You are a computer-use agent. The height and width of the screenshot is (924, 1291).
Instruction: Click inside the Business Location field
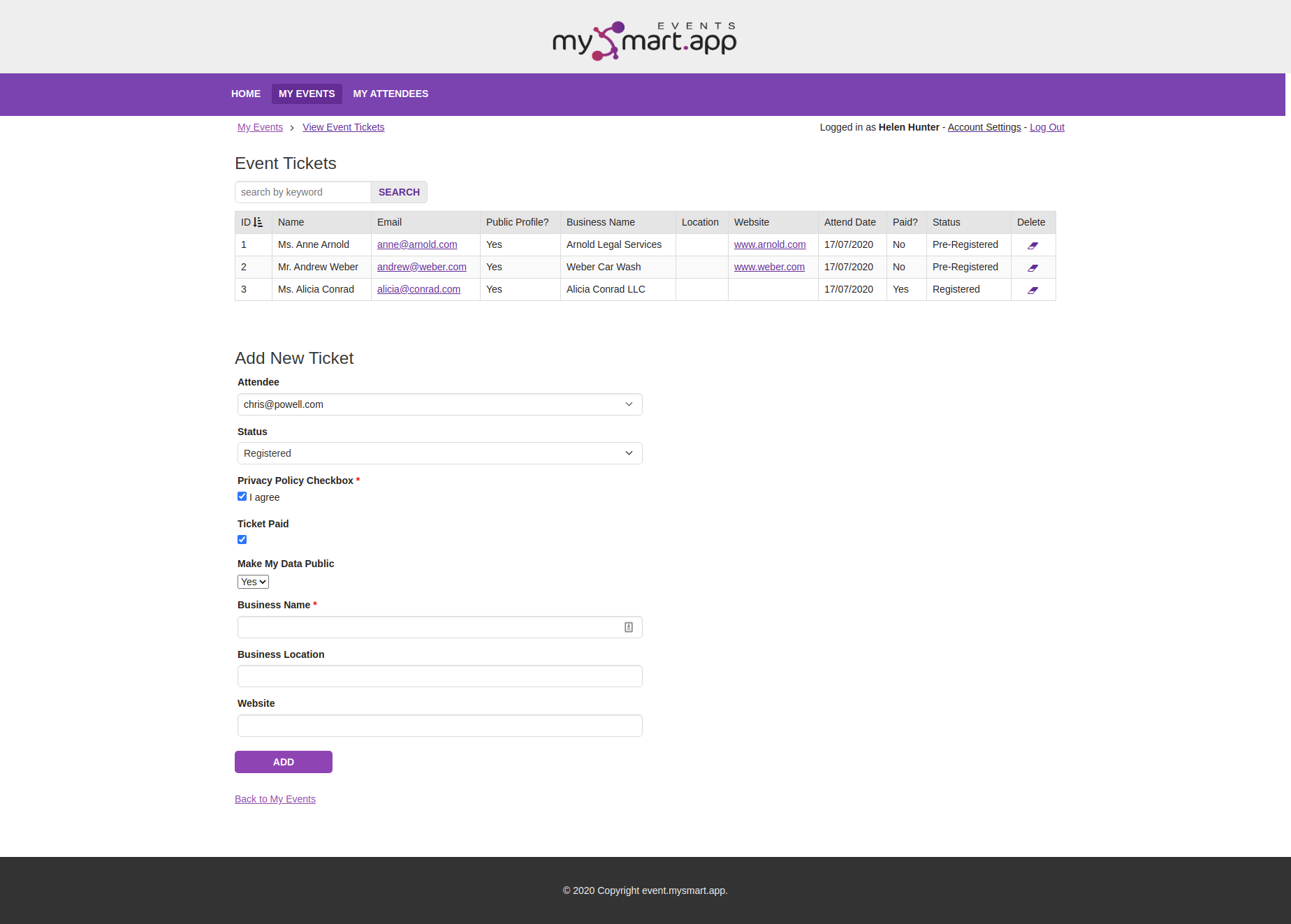(439, 676)
